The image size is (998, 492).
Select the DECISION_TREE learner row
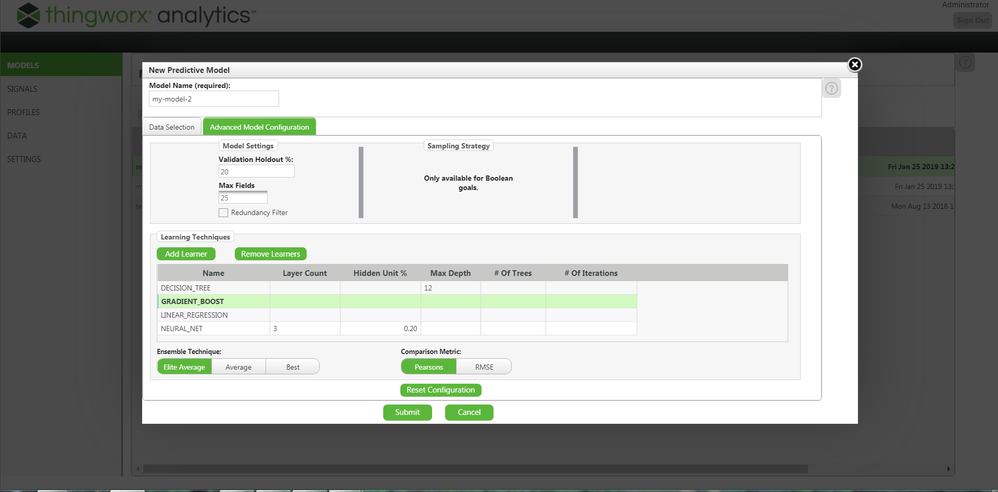point(214,288)
